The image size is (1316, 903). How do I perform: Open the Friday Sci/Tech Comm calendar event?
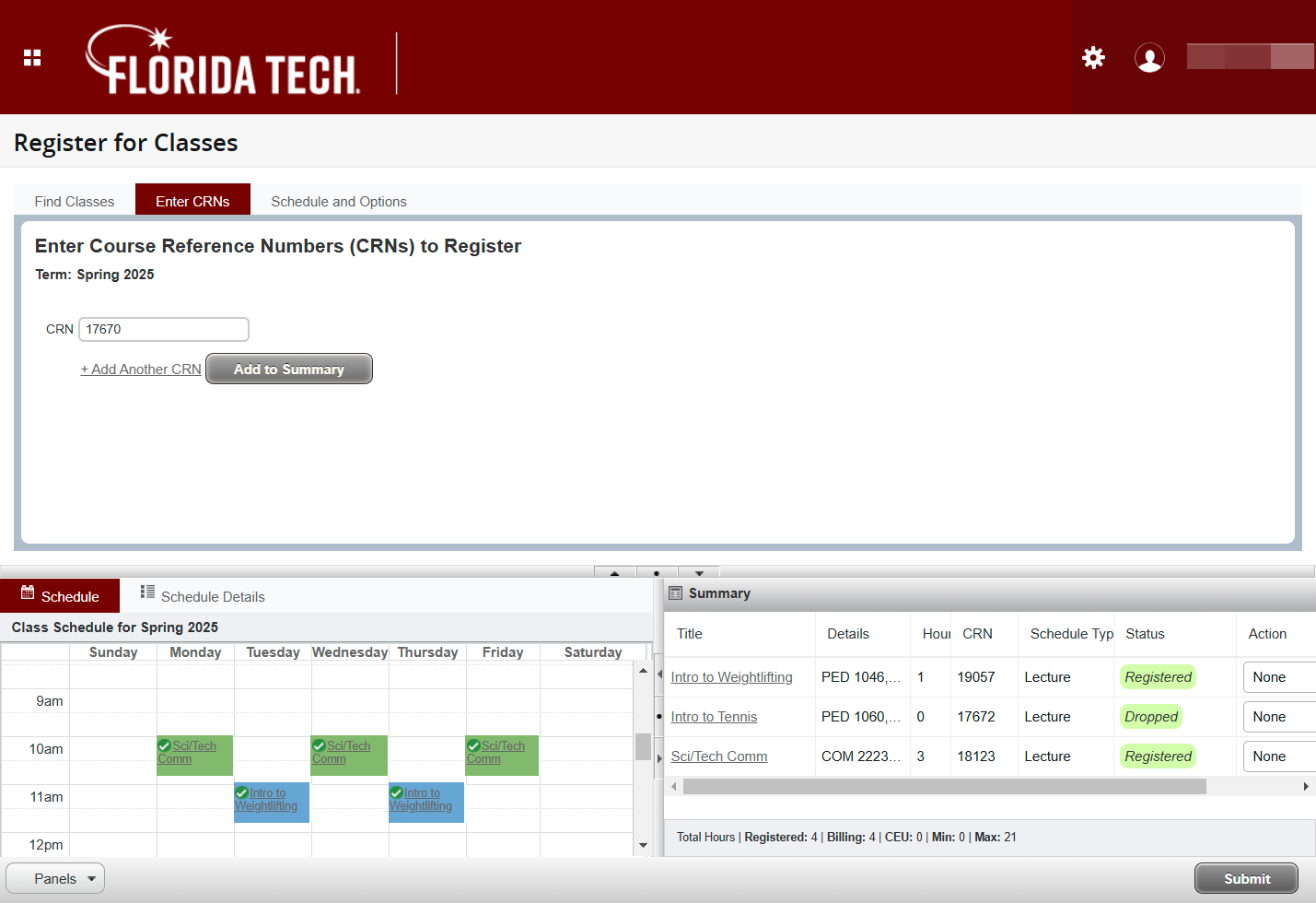(503, 756)
